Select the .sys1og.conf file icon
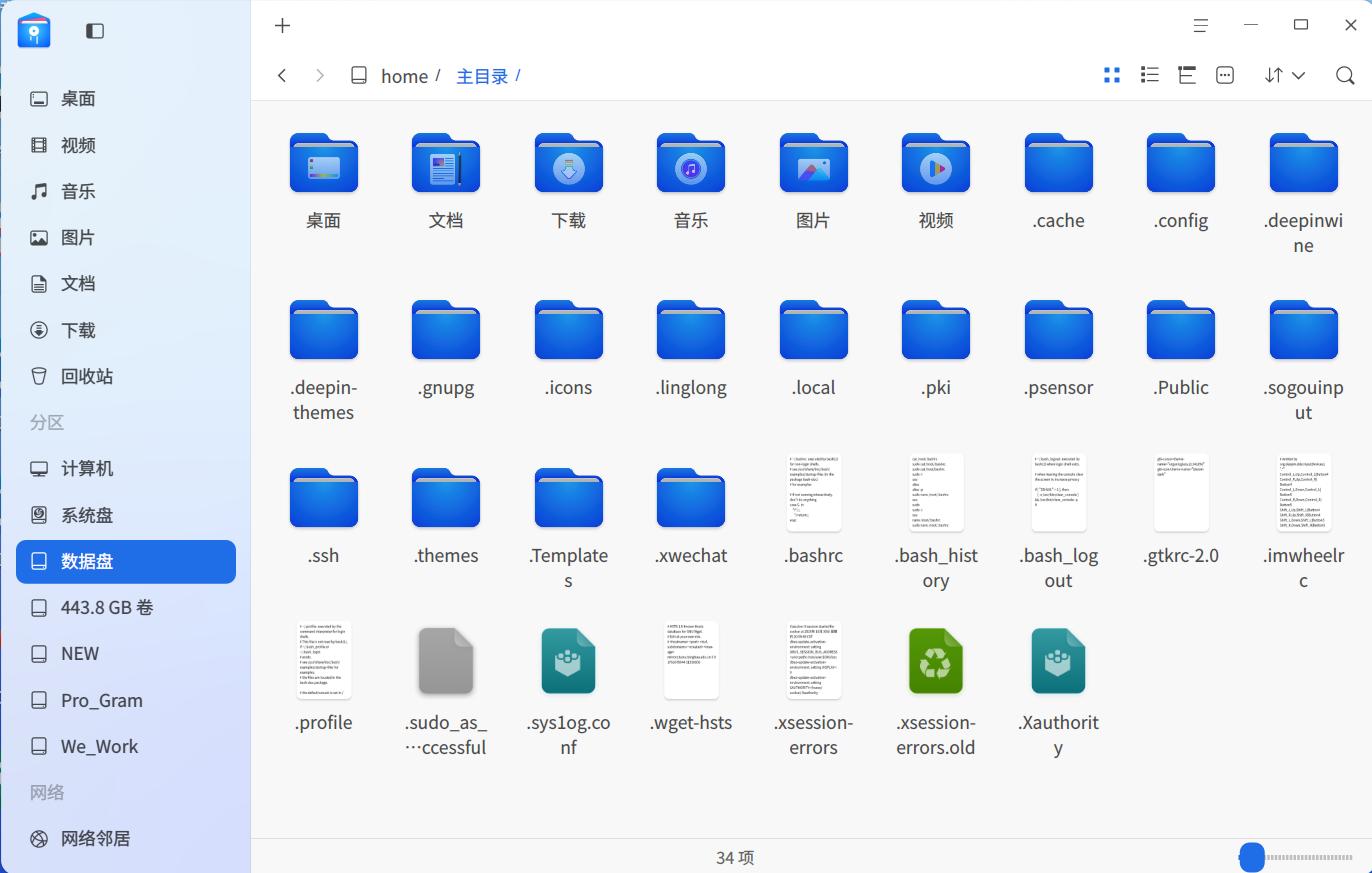The image size is (1372, 873). [x=569, y=661]
